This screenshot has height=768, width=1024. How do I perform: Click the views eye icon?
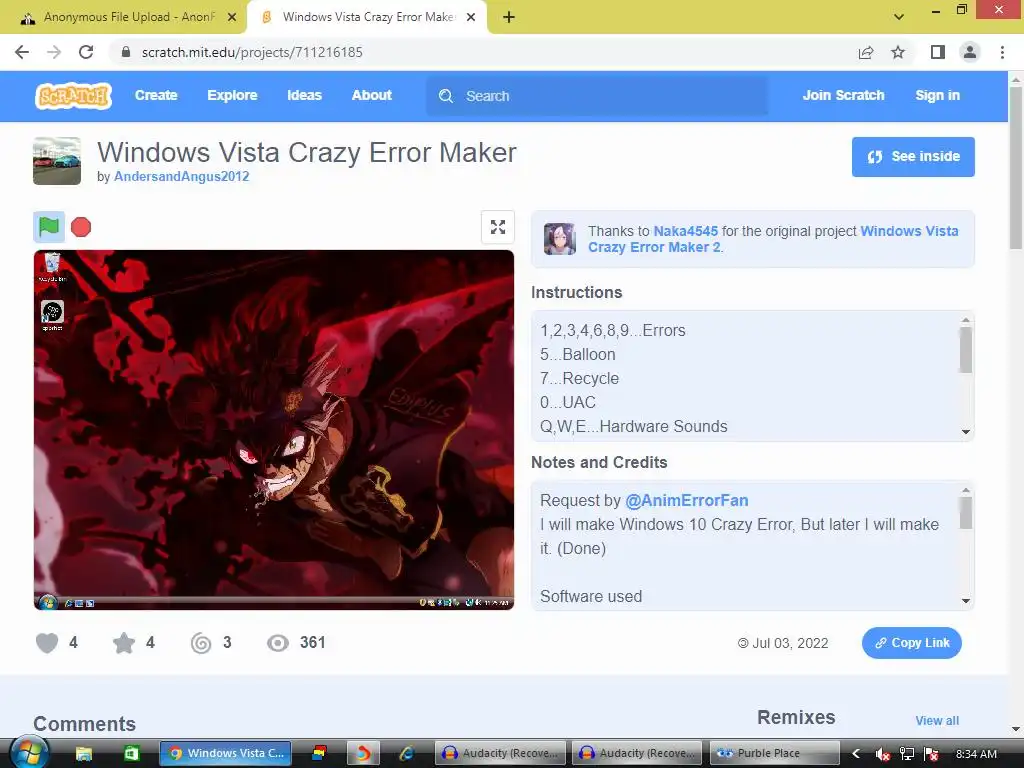pos(278,643)
